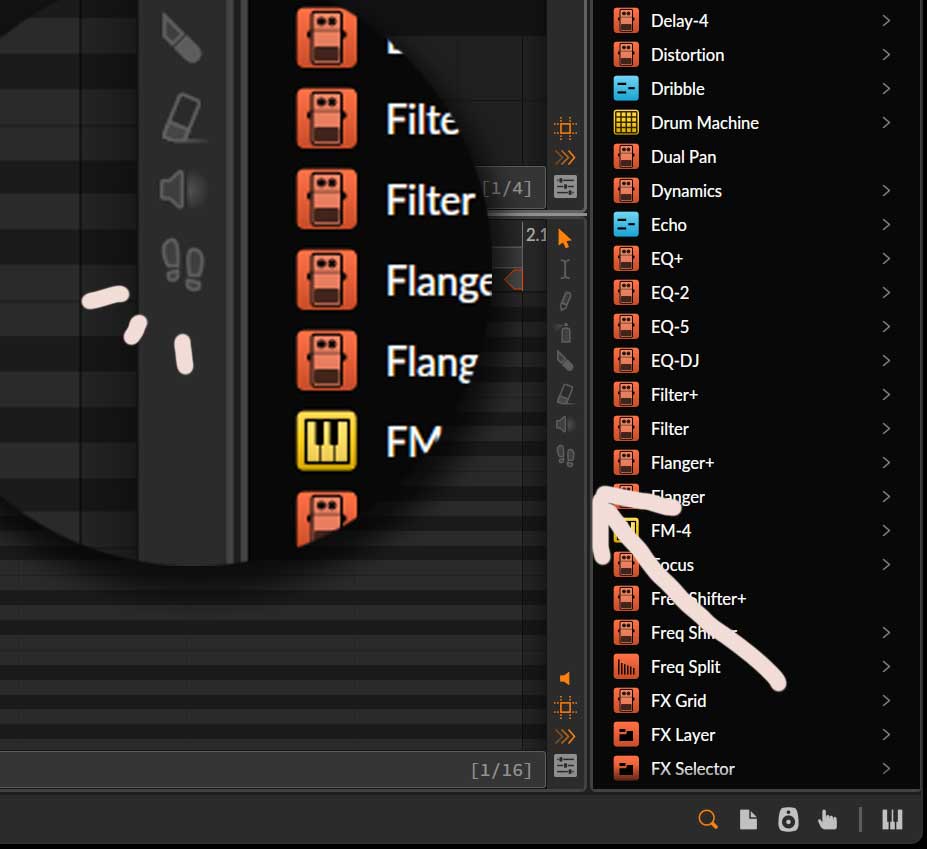Viewport: 927px width, 849px height.
Task: Expand the FX Selector chevron
Action: [886, 769]
